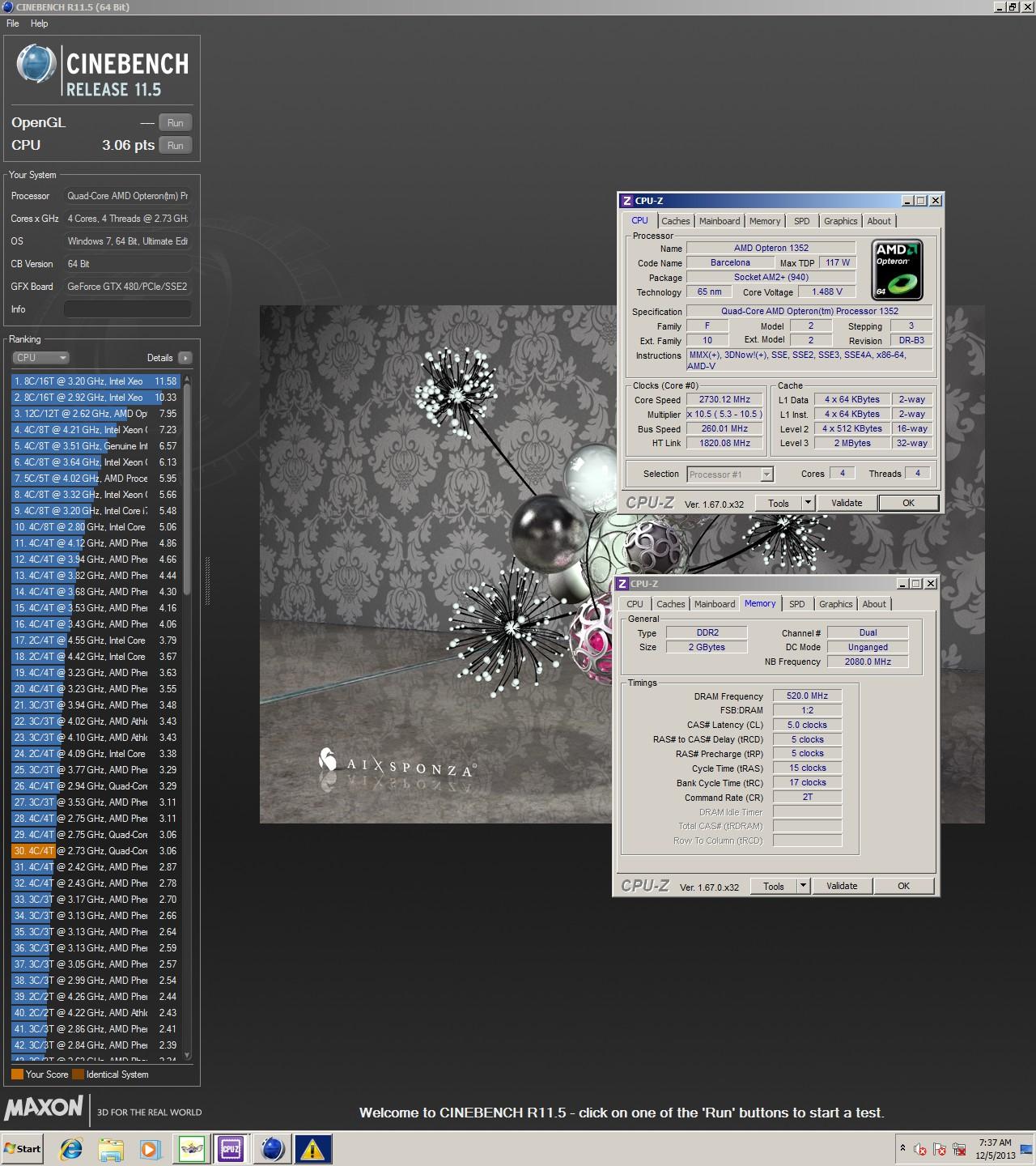Click the Cinebench blue sphere taskbar icon
This screenshot has width=1036, height=1166.
pos(273,1148)
